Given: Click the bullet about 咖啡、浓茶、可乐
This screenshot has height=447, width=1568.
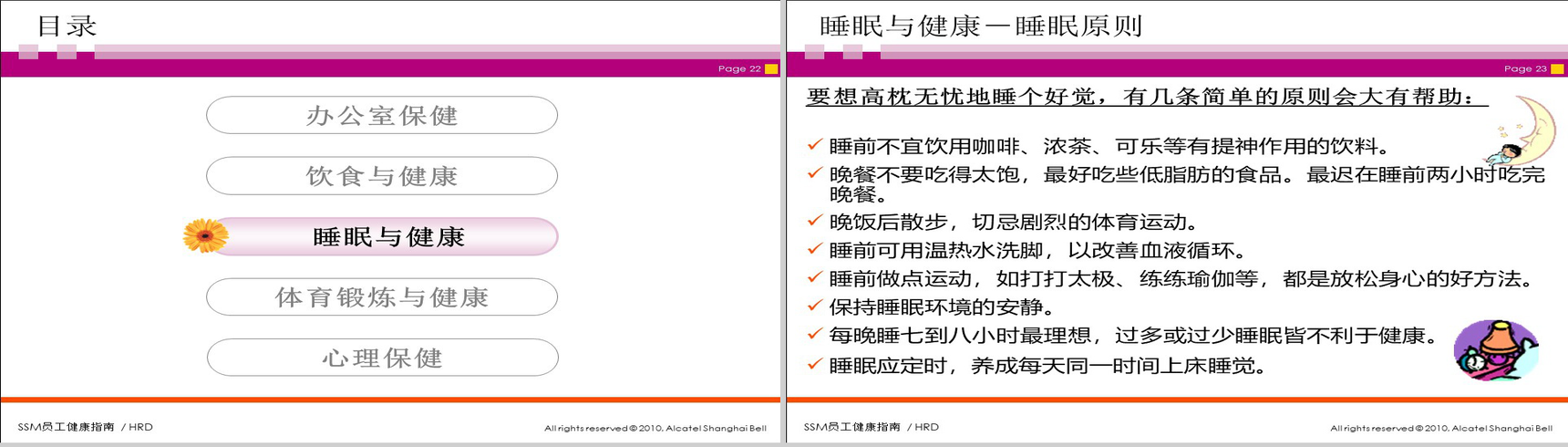Looking at the screenshot, I should [x=1110, y=146].
